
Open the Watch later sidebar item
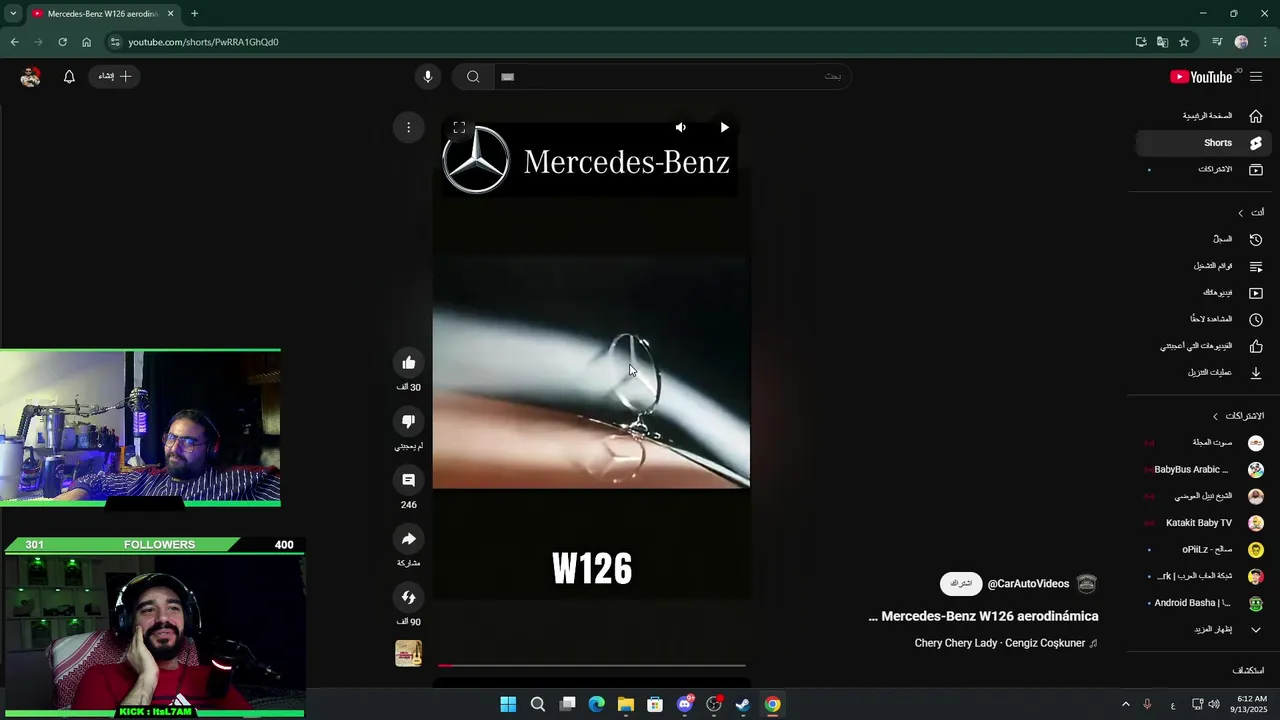pos(1204,319)
